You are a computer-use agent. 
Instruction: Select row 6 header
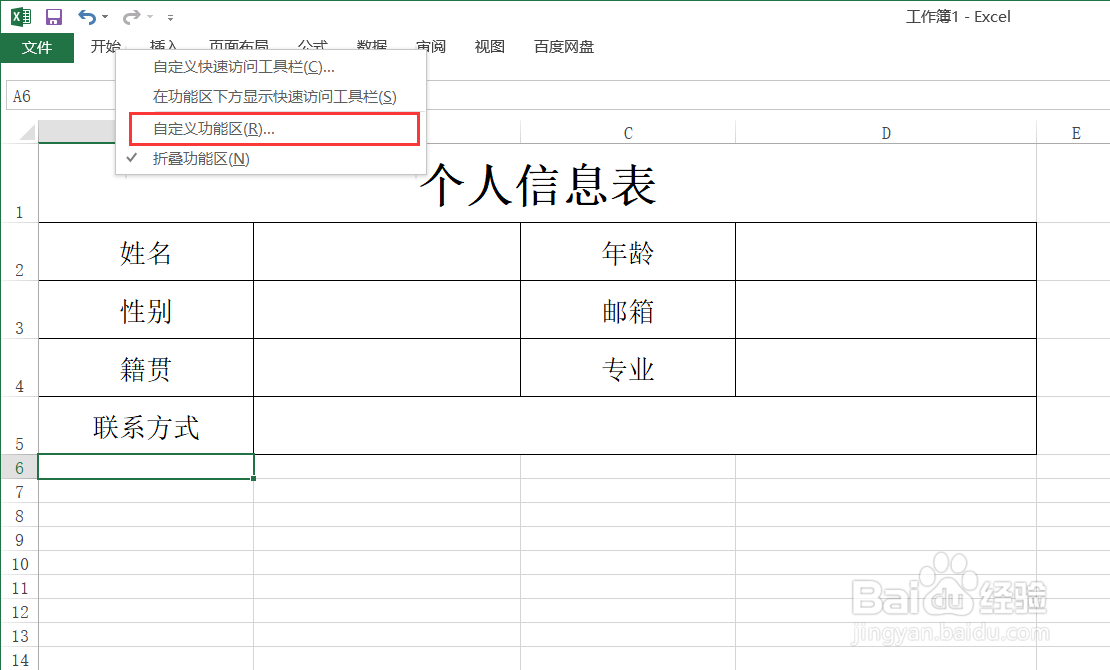point(19,467)
